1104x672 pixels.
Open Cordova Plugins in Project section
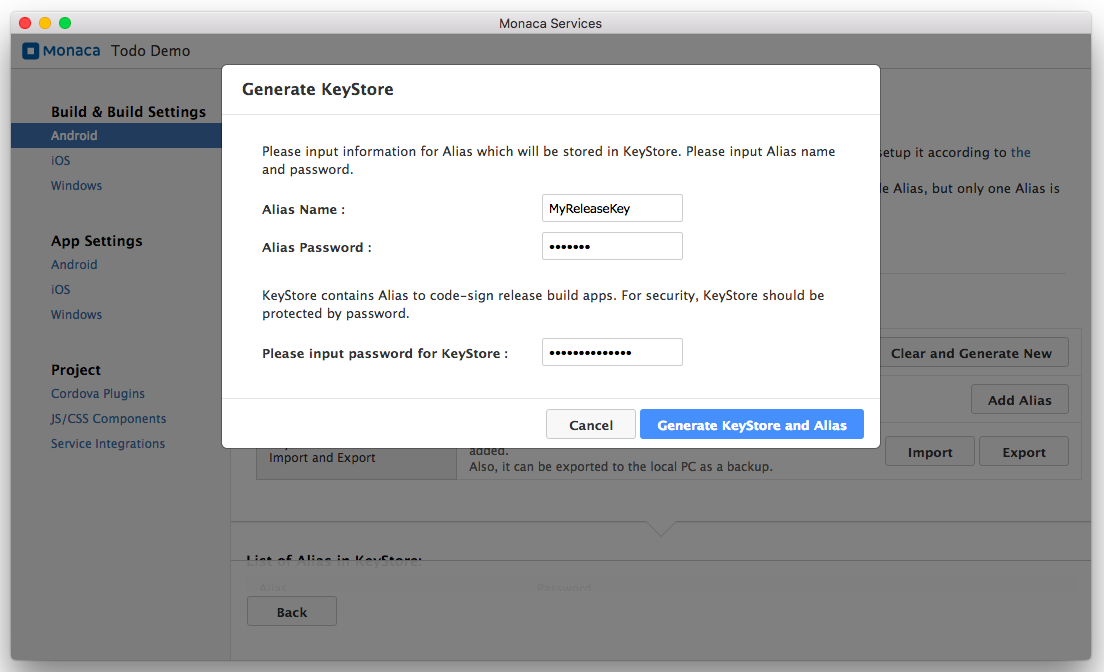98,394
